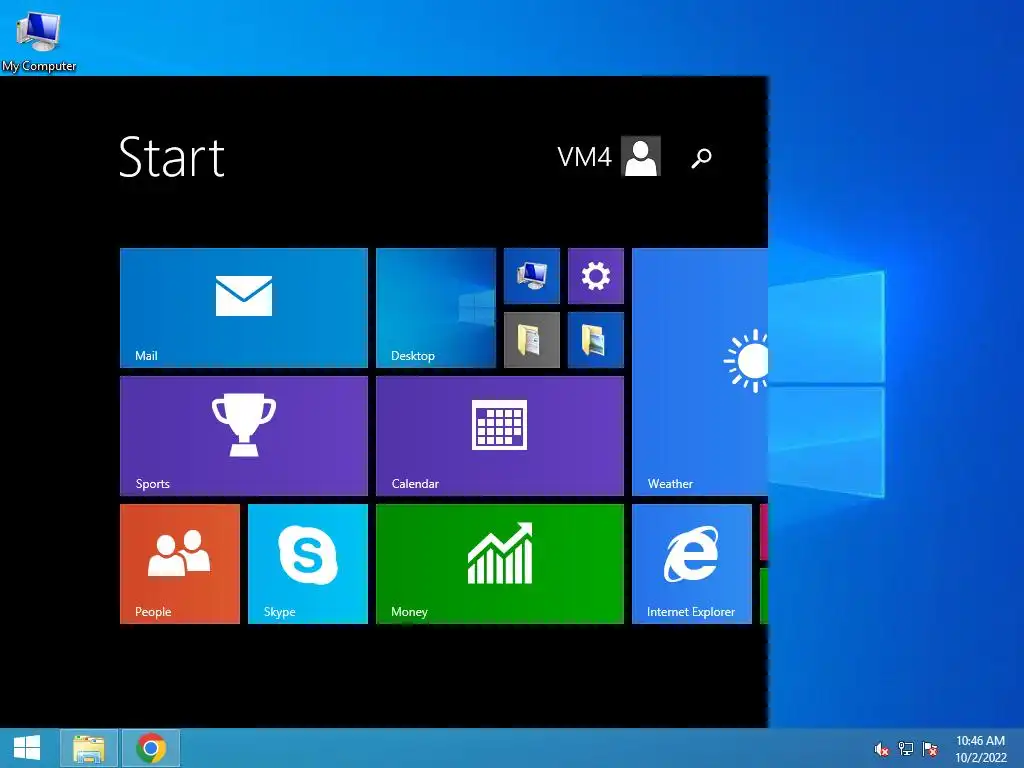1024x768 pixels.
Task: Click the VM4 user account picture
Action: click(641, 156)
